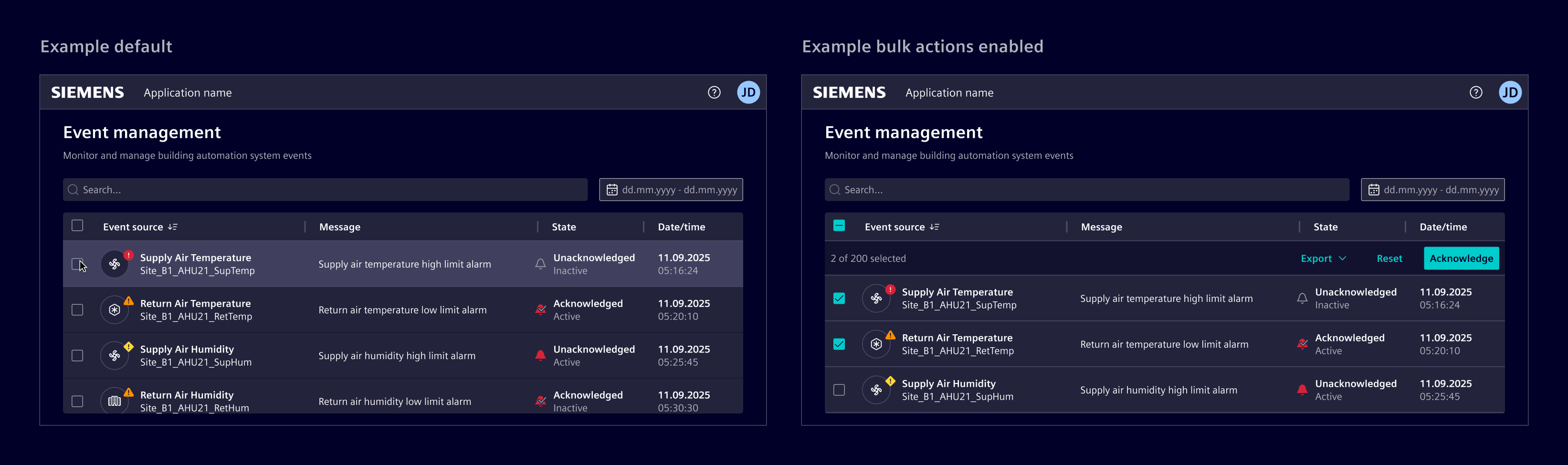Click SIEMENS logo in default example
The width and height of the screenshot is (1568, 465).
point(88,93)
